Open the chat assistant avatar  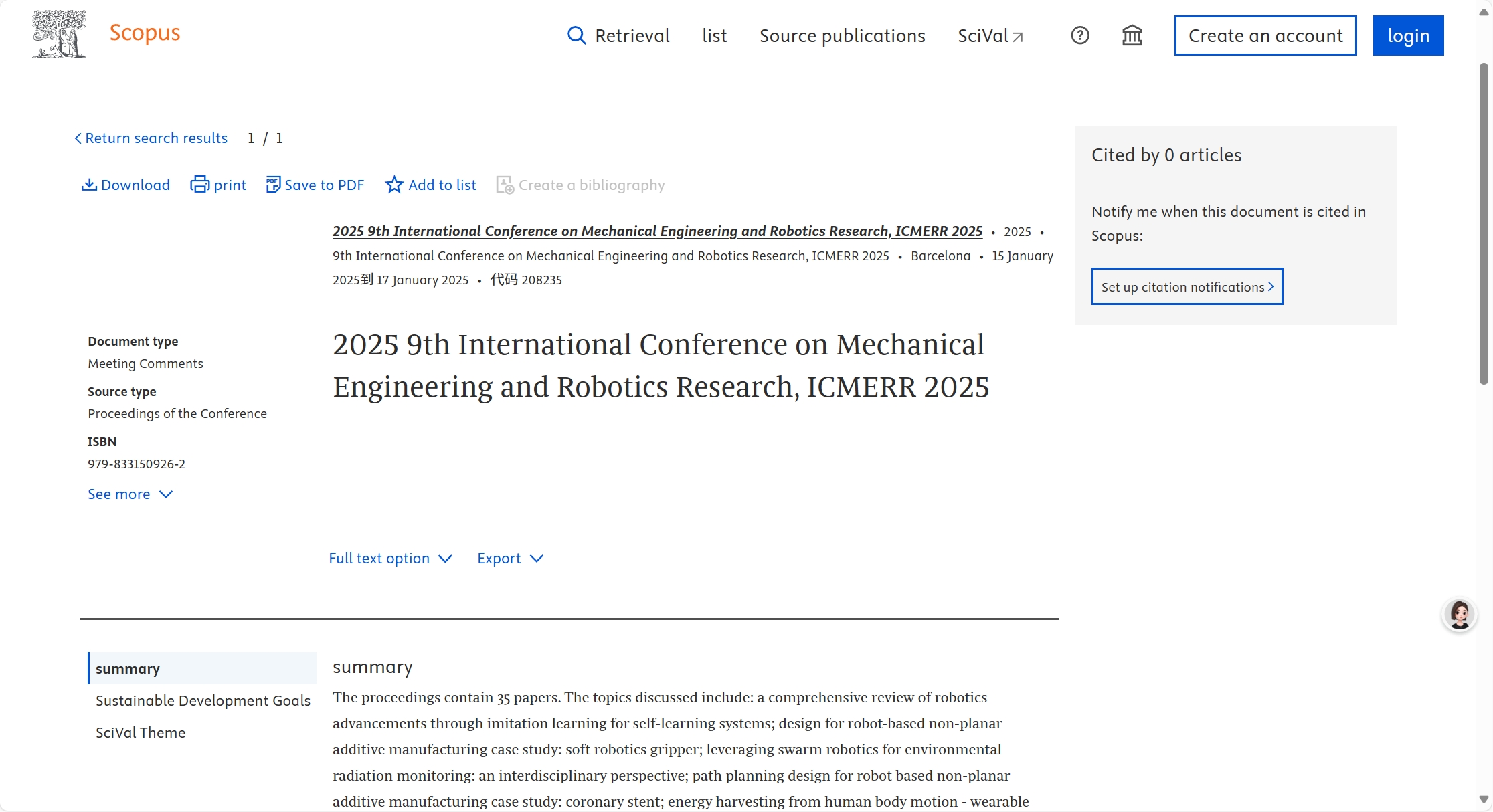click(1459, 614)
